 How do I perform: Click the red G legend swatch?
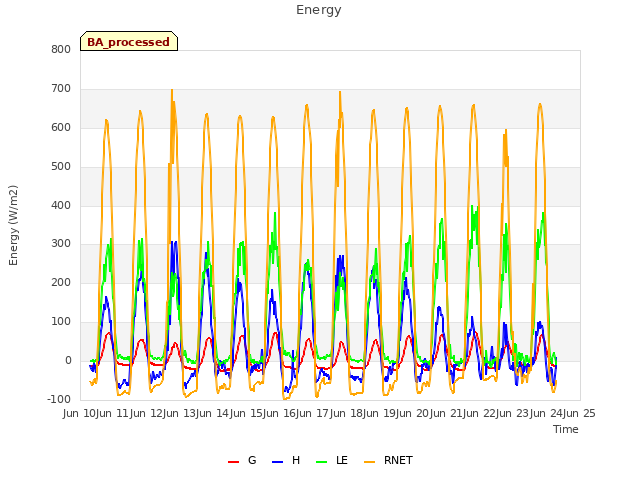(233, 462)
